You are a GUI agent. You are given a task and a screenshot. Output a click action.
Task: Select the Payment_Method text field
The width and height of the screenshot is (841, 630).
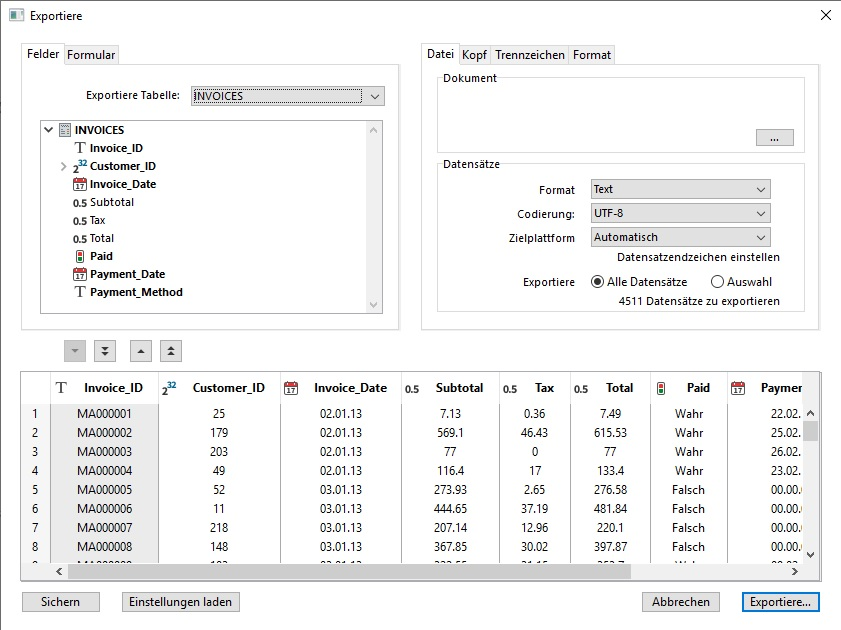pyautogui.click(x=136, y=292)
